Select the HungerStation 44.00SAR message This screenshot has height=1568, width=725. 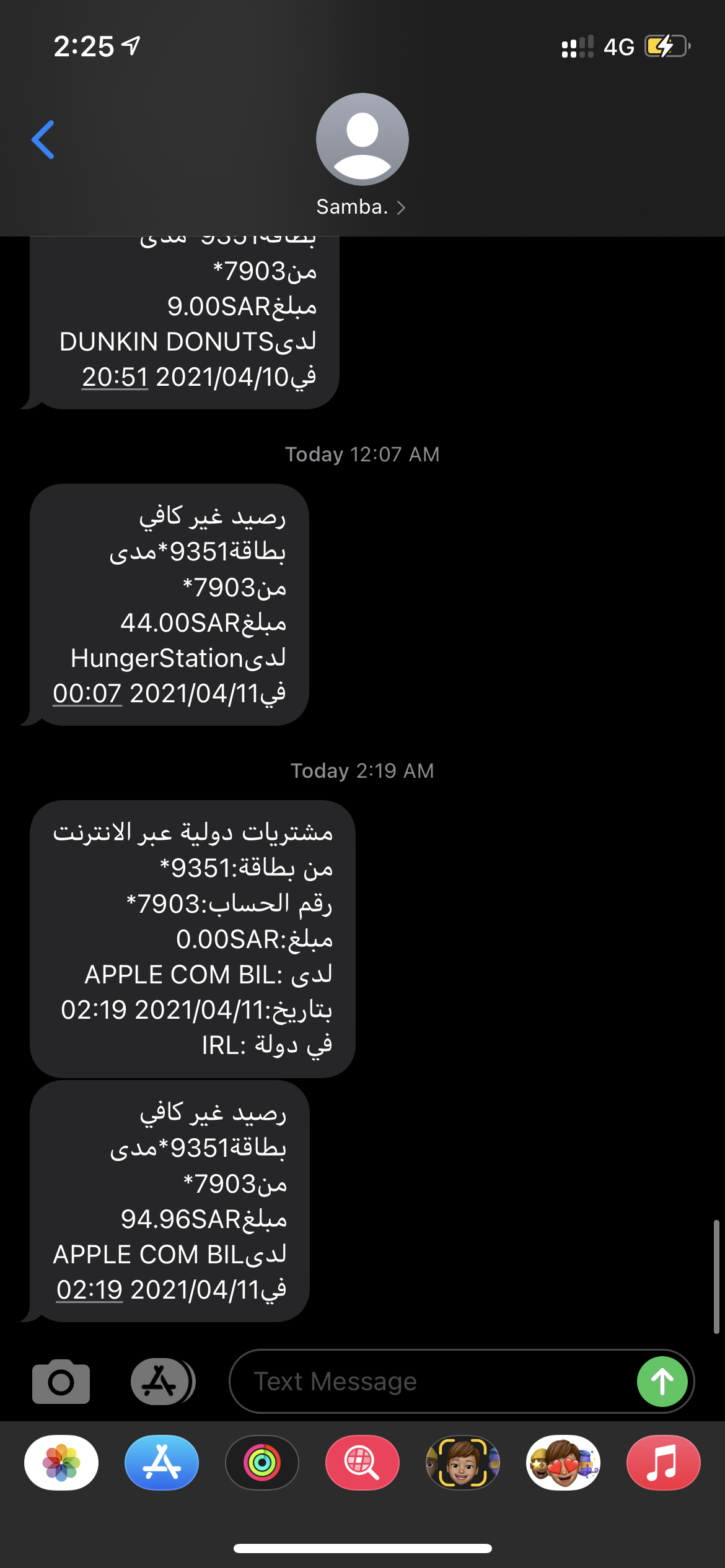tap(169, 604)
